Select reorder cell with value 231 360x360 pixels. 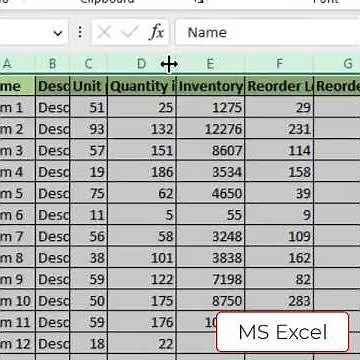point(279,129)
